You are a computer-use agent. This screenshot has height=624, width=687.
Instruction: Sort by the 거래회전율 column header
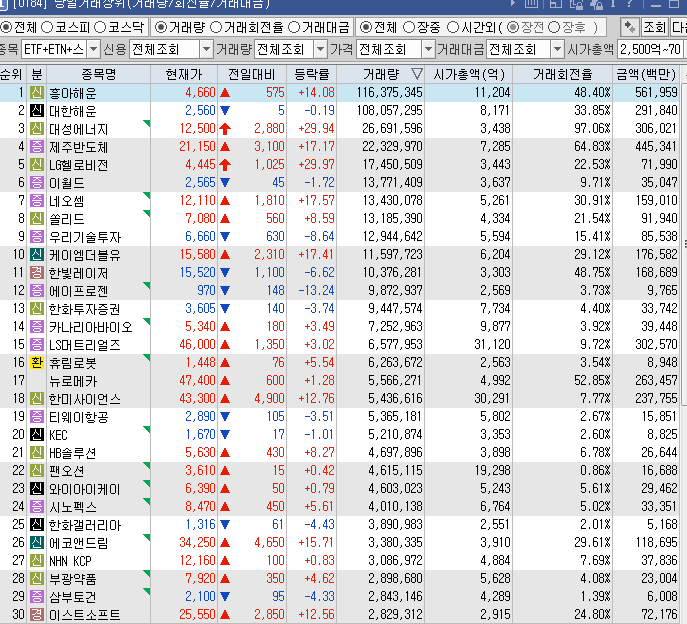[x=563, y=74]
